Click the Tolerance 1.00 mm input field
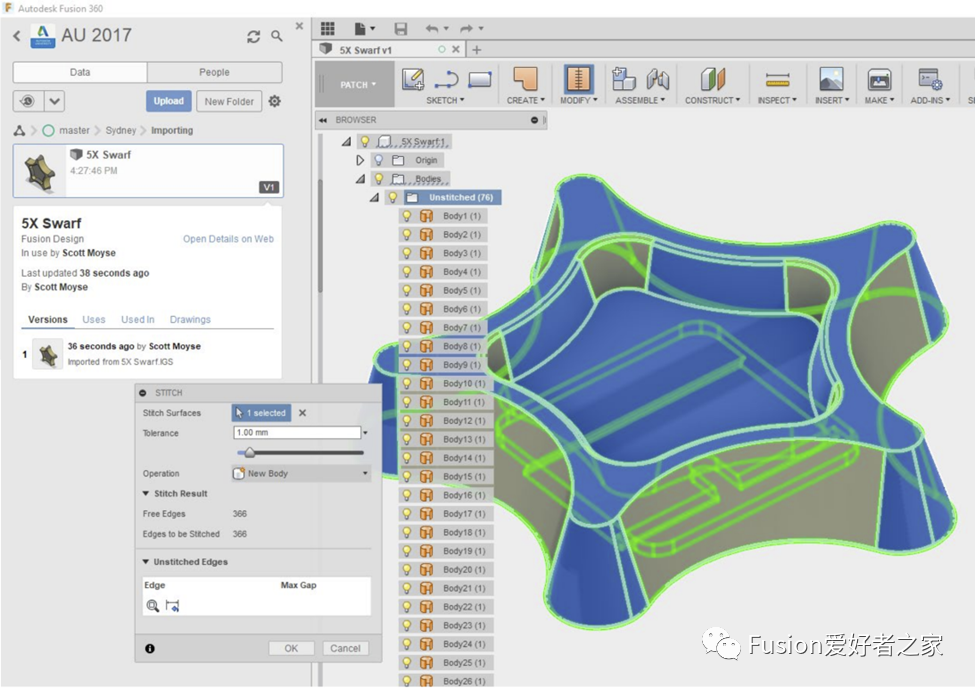Image resolution: width=975 pixels, height=688 pixels. [x=296, y=433]
